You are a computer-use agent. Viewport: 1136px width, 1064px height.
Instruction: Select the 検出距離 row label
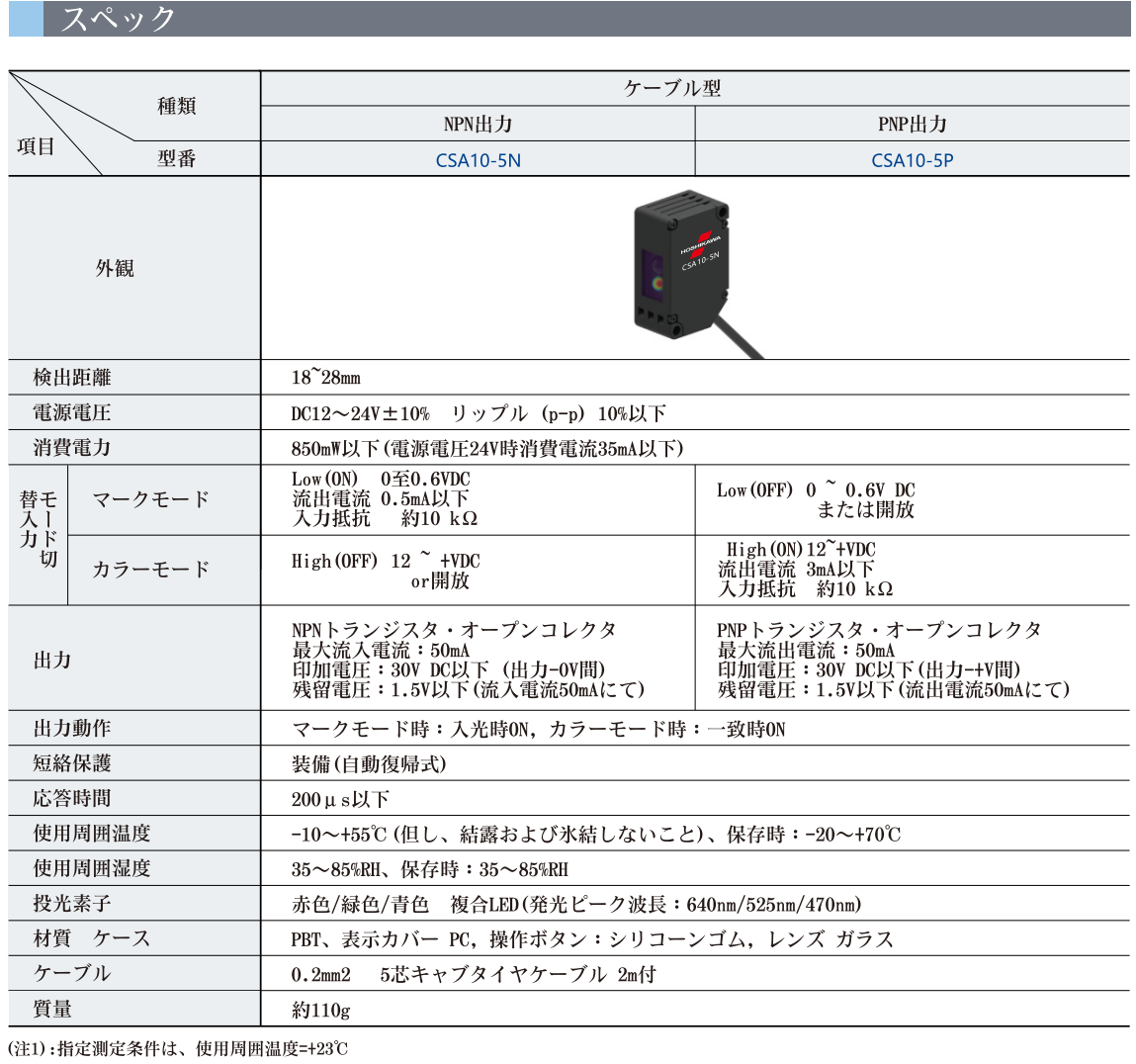[72, 378]
